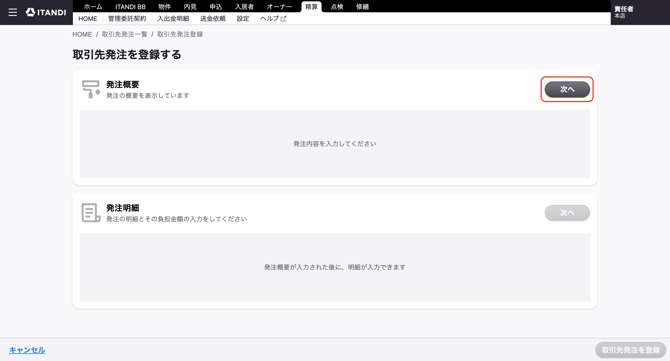This screenshot has width=670, height=361.
Task: Open 管理委託契約 in the sub navigation
Action: (127, 19)
